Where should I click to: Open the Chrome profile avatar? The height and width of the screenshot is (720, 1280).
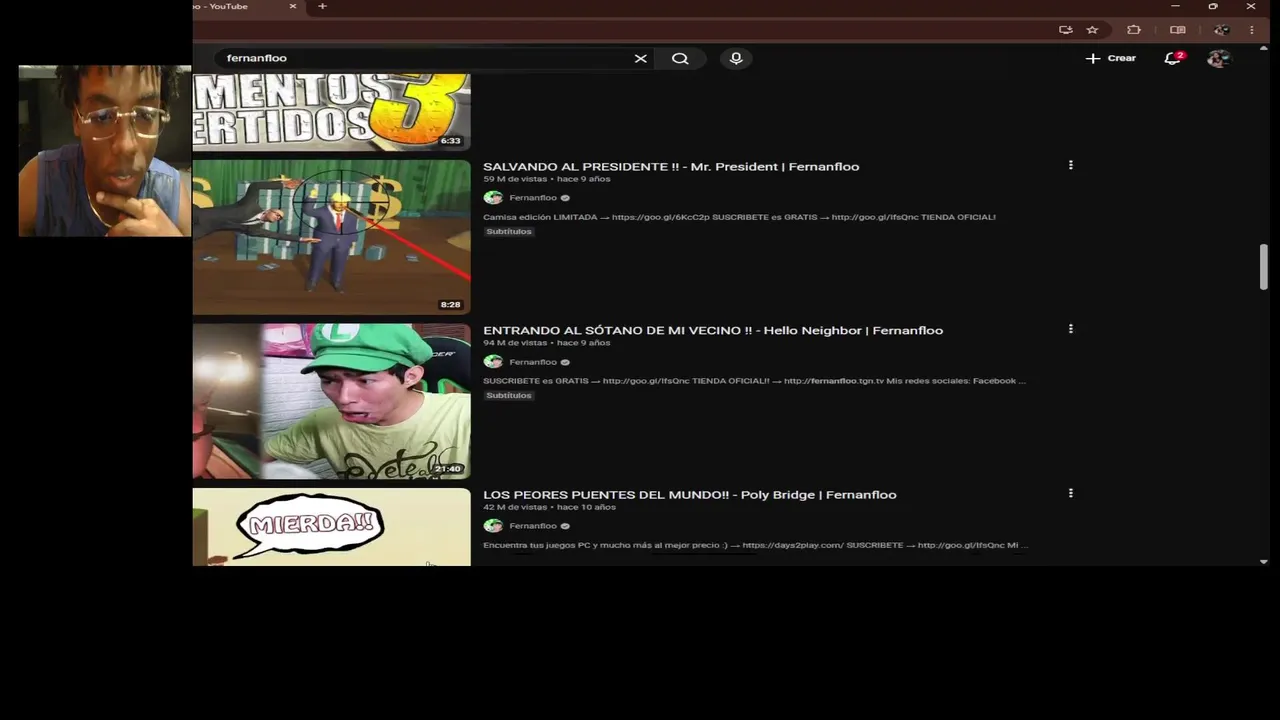tap(1221, 30)
